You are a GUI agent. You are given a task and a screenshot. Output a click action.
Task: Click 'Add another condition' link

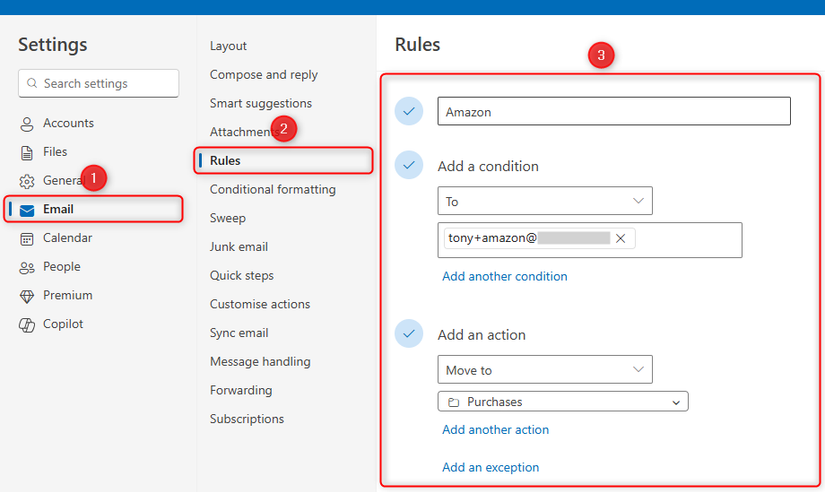505,277
